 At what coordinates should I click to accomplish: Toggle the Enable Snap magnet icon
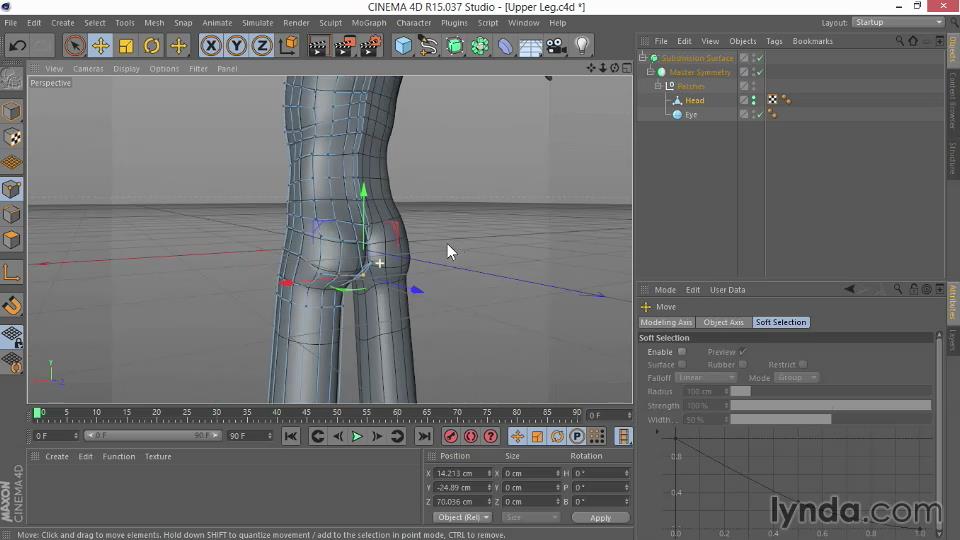pyautogui.click(x=12, y=304)
